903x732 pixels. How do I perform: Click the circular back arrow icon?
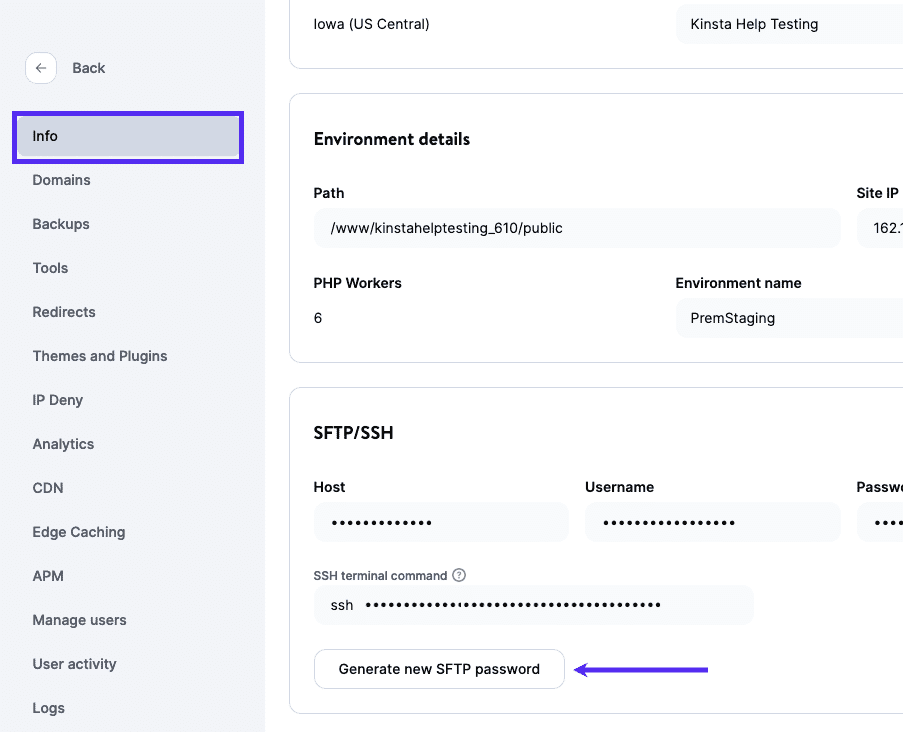click(40, 68)
